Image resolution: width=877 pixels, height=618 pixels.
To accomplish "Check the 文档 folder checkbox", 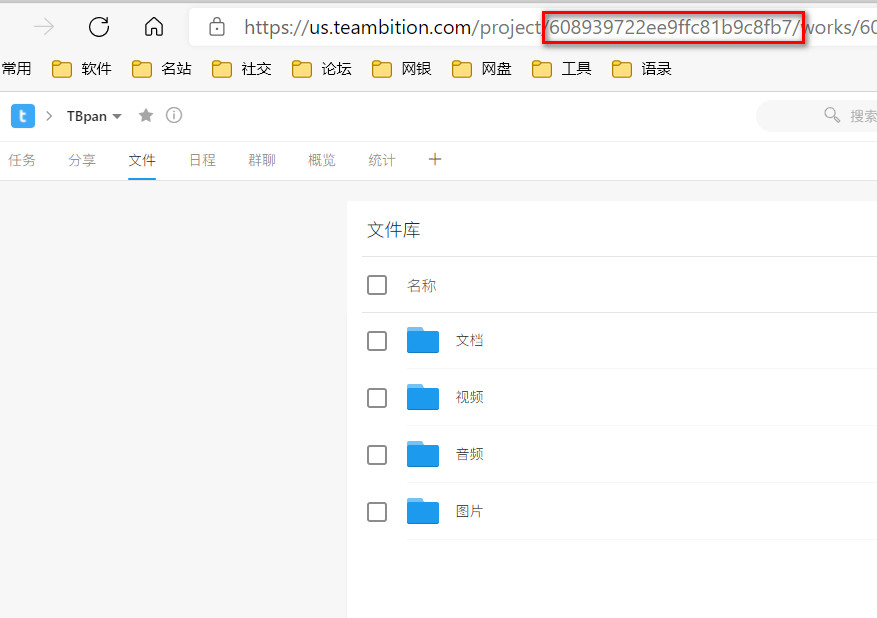I will tap(377, 341).
